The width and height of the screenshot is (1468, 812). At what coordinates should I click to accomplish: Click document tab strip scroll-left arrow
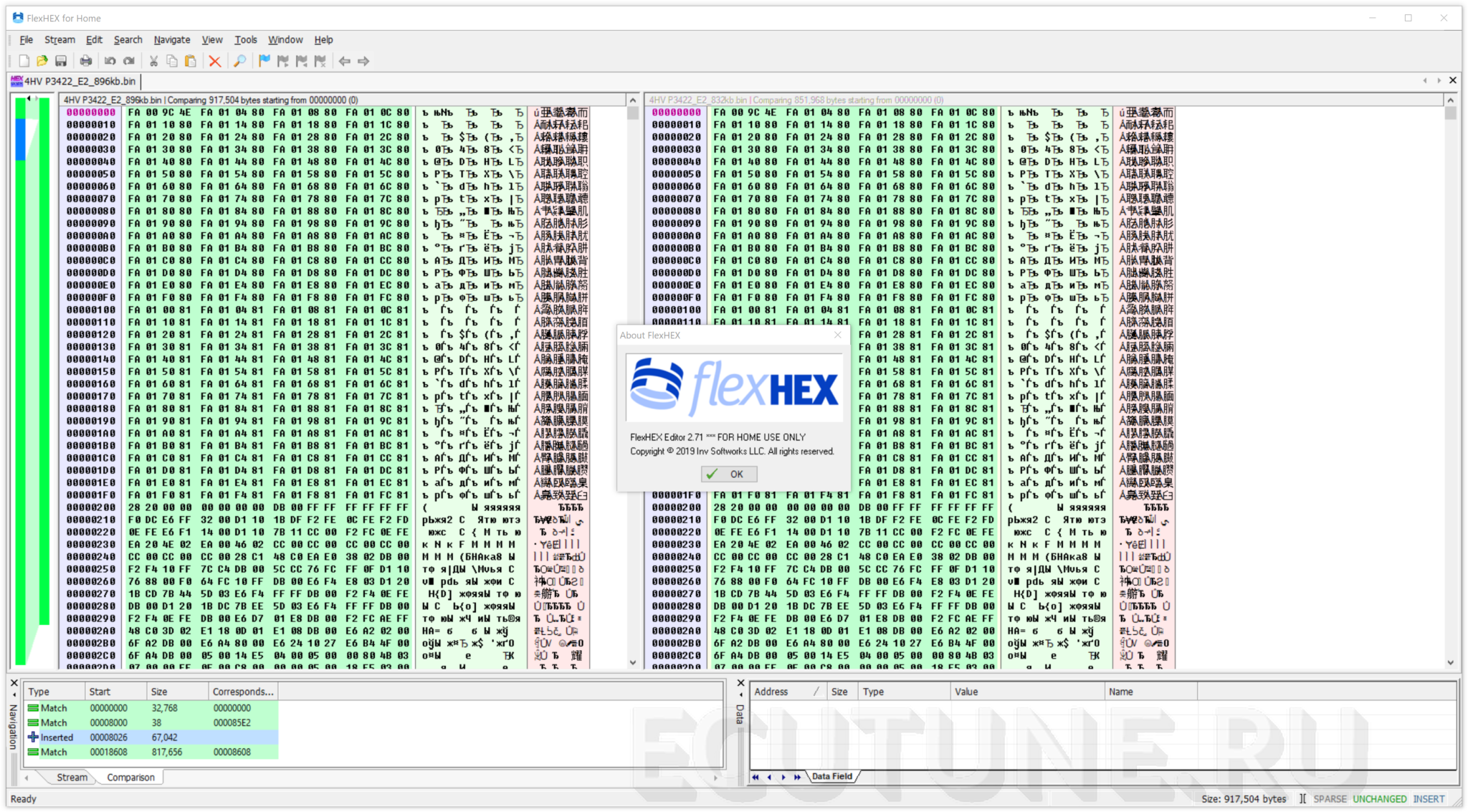(1425, 80)
